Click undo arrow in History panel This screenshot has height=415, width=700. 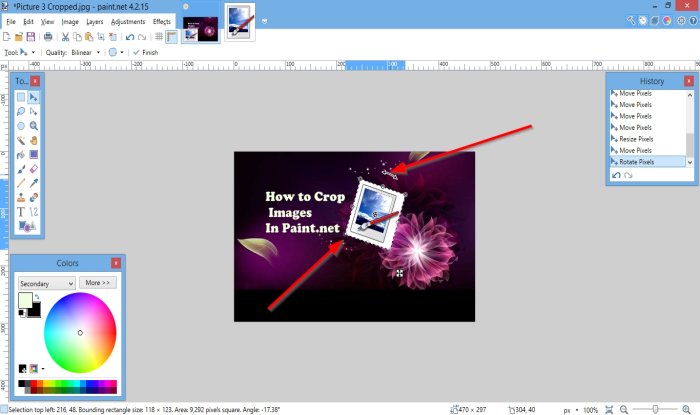[617, 175]
